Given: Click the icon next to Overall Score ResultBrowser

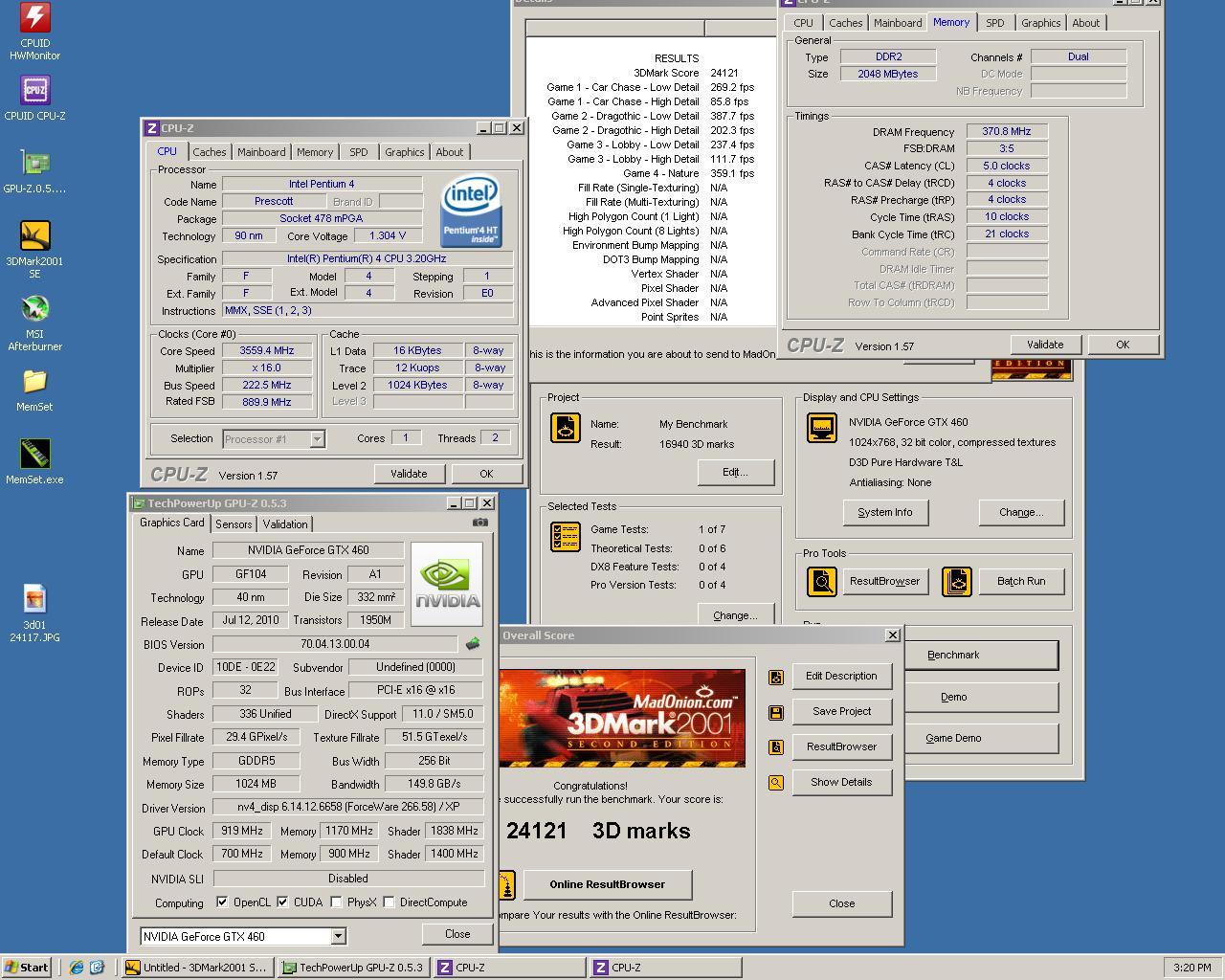Looking at the screenshot, I should point(776,747).
